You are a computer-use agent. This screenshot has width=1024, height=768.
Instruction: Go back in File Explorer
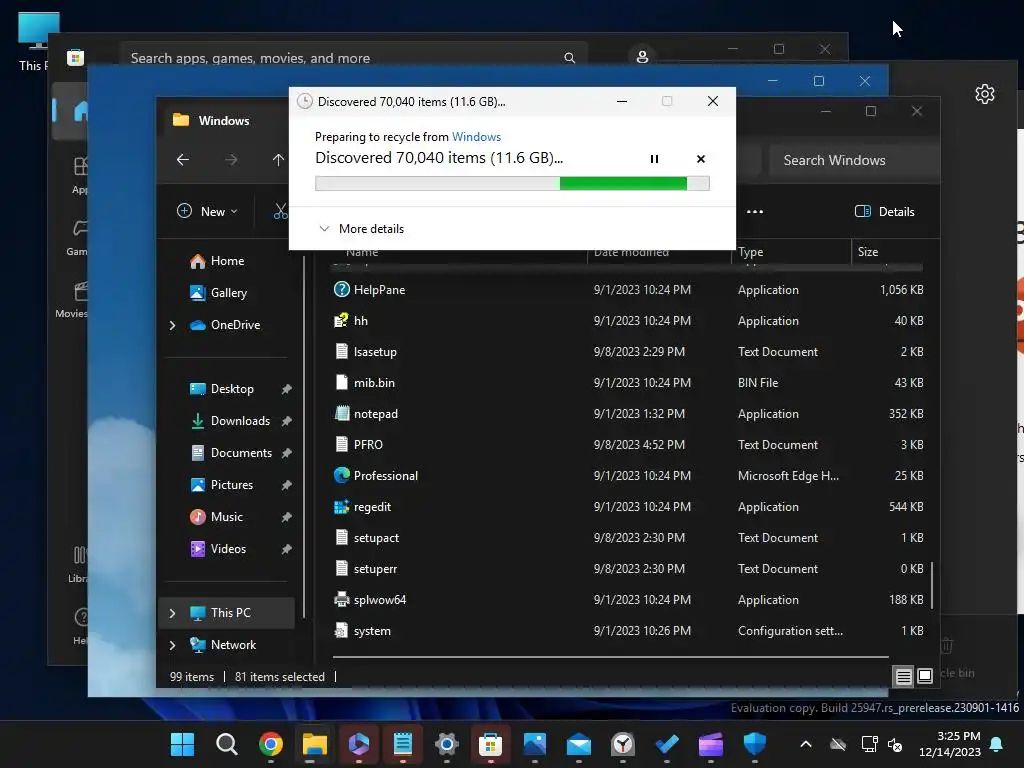[x=183, y=159]
